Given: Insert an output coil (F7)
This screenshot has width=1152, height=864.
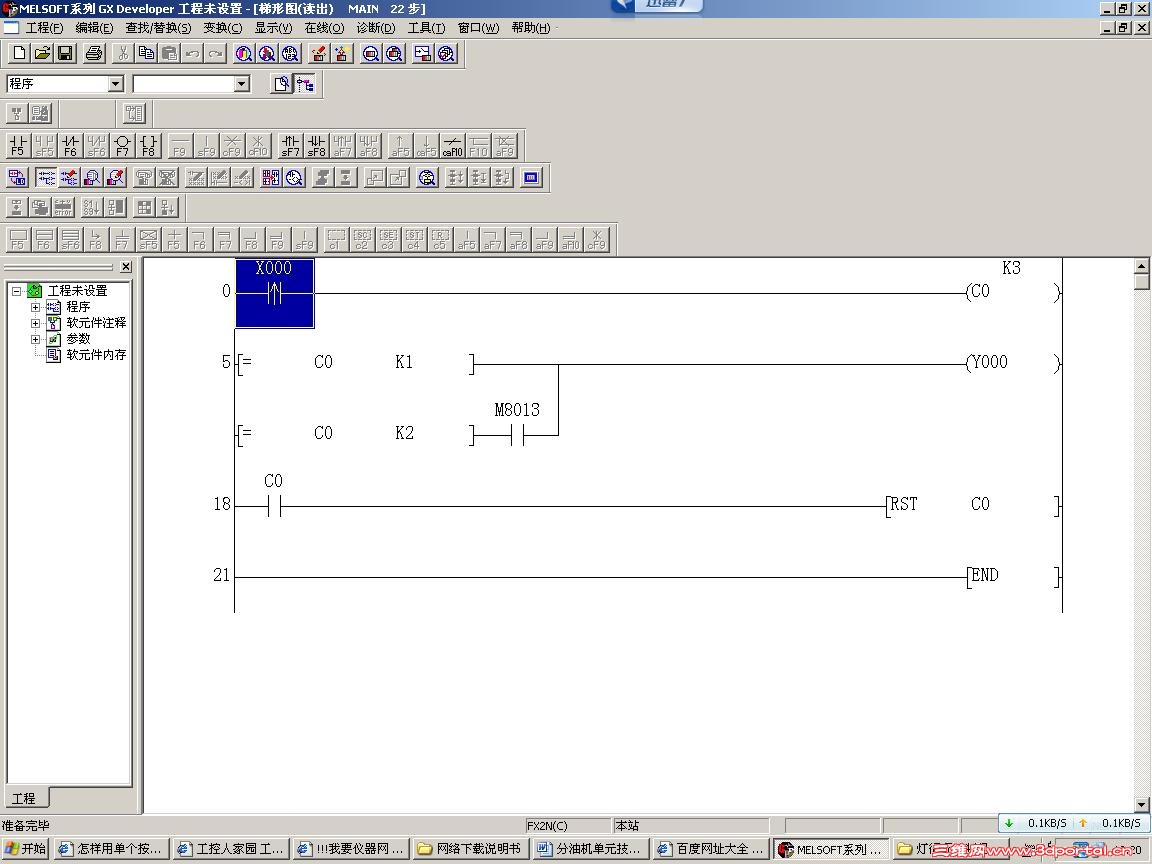Looking at the screenshot, I should pos(123,145).
